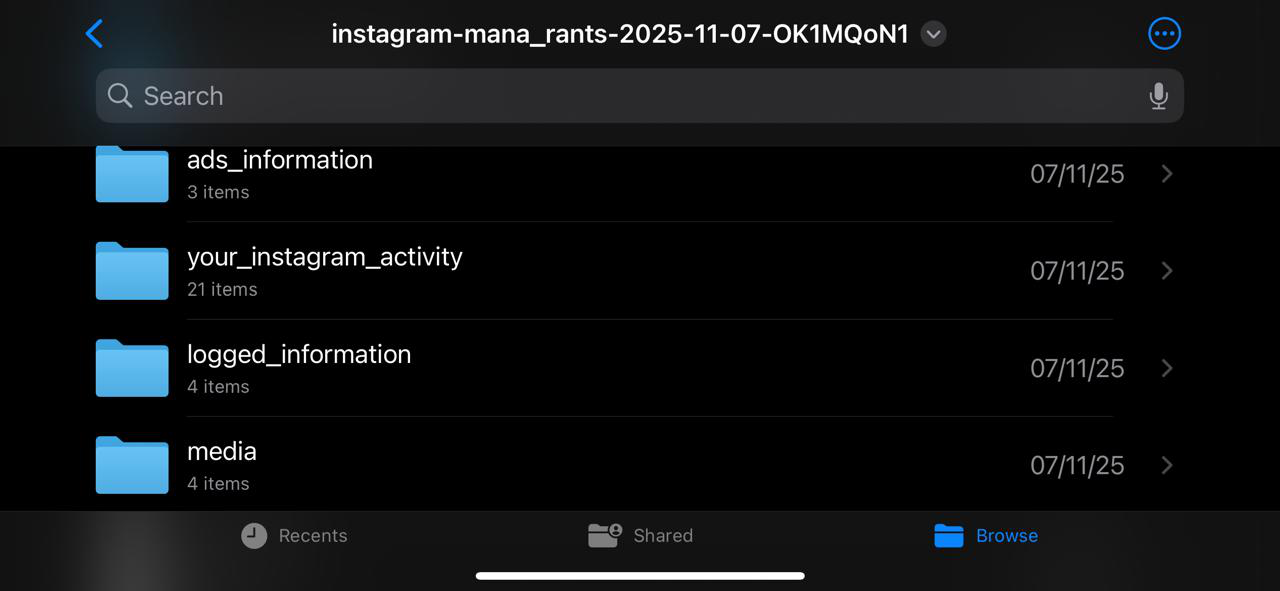Tap the home indicator bar
The height and width of the screenshot is (591, 1280).
pyautogui.click(x=640, y=576)
